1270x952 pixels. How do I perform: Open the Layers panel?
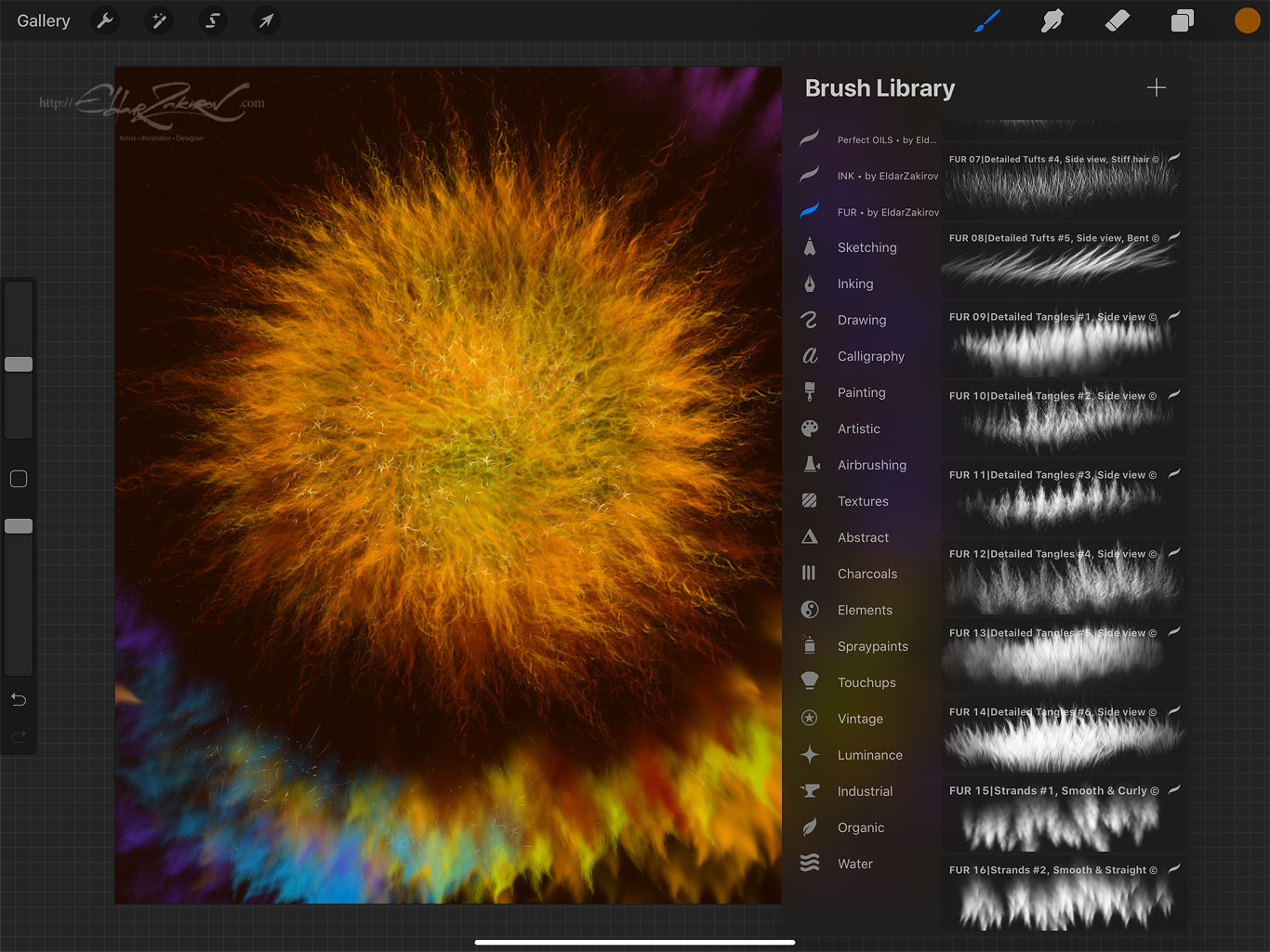[x=1182, y=20]
